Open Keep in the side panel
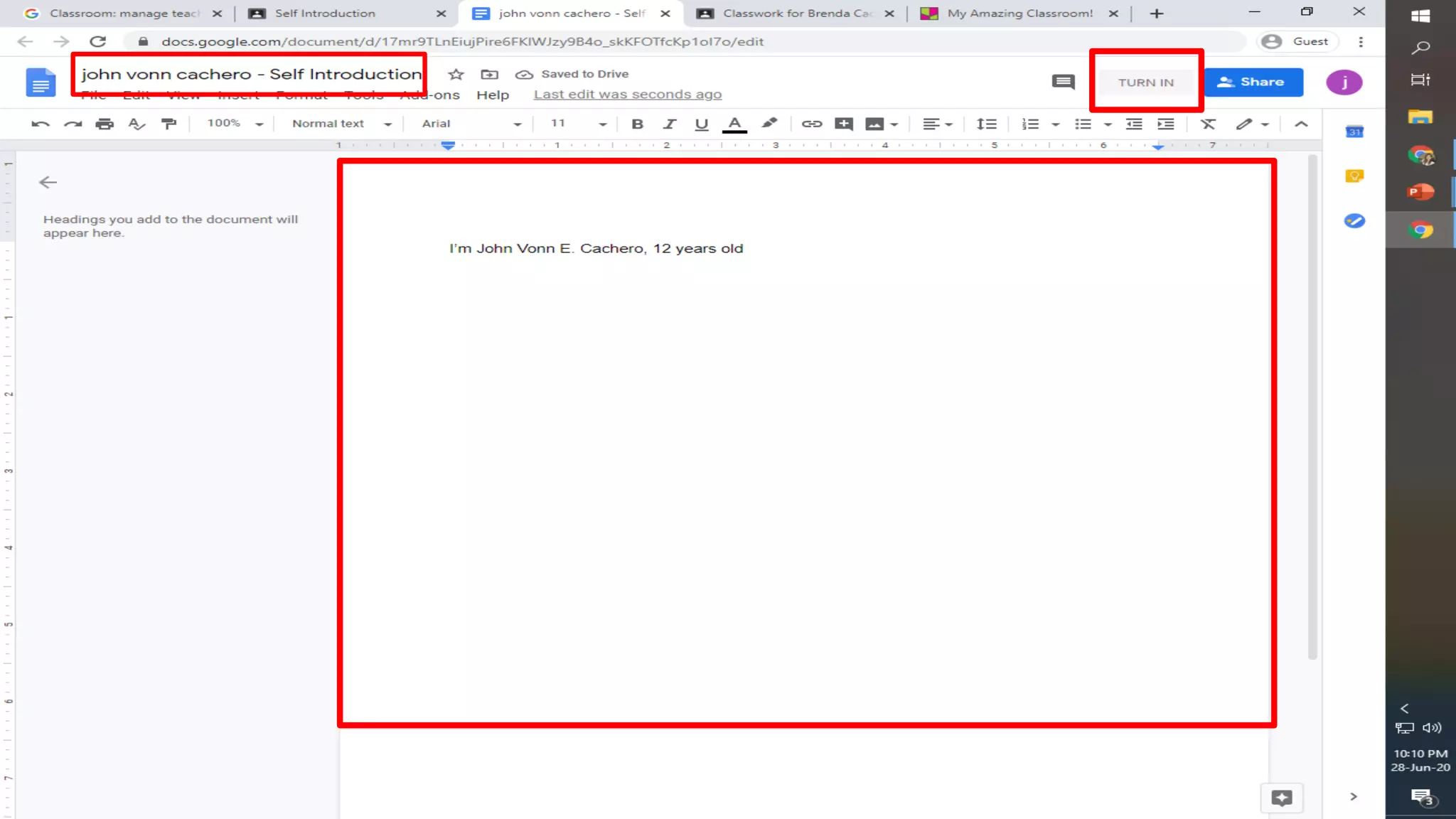 pos(1354,176)
